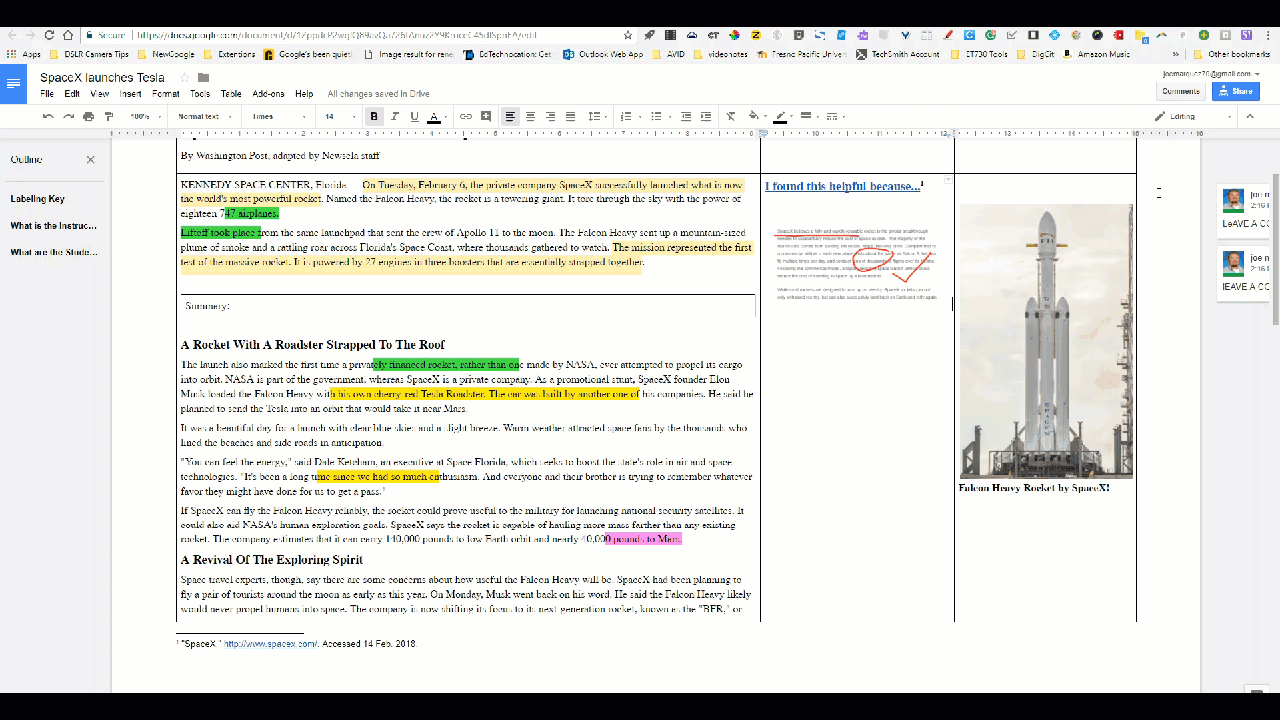The width and height of the screenshot is (1280, 720).
Task: Click the Insert link icon
Action: (x=466, y=117)
